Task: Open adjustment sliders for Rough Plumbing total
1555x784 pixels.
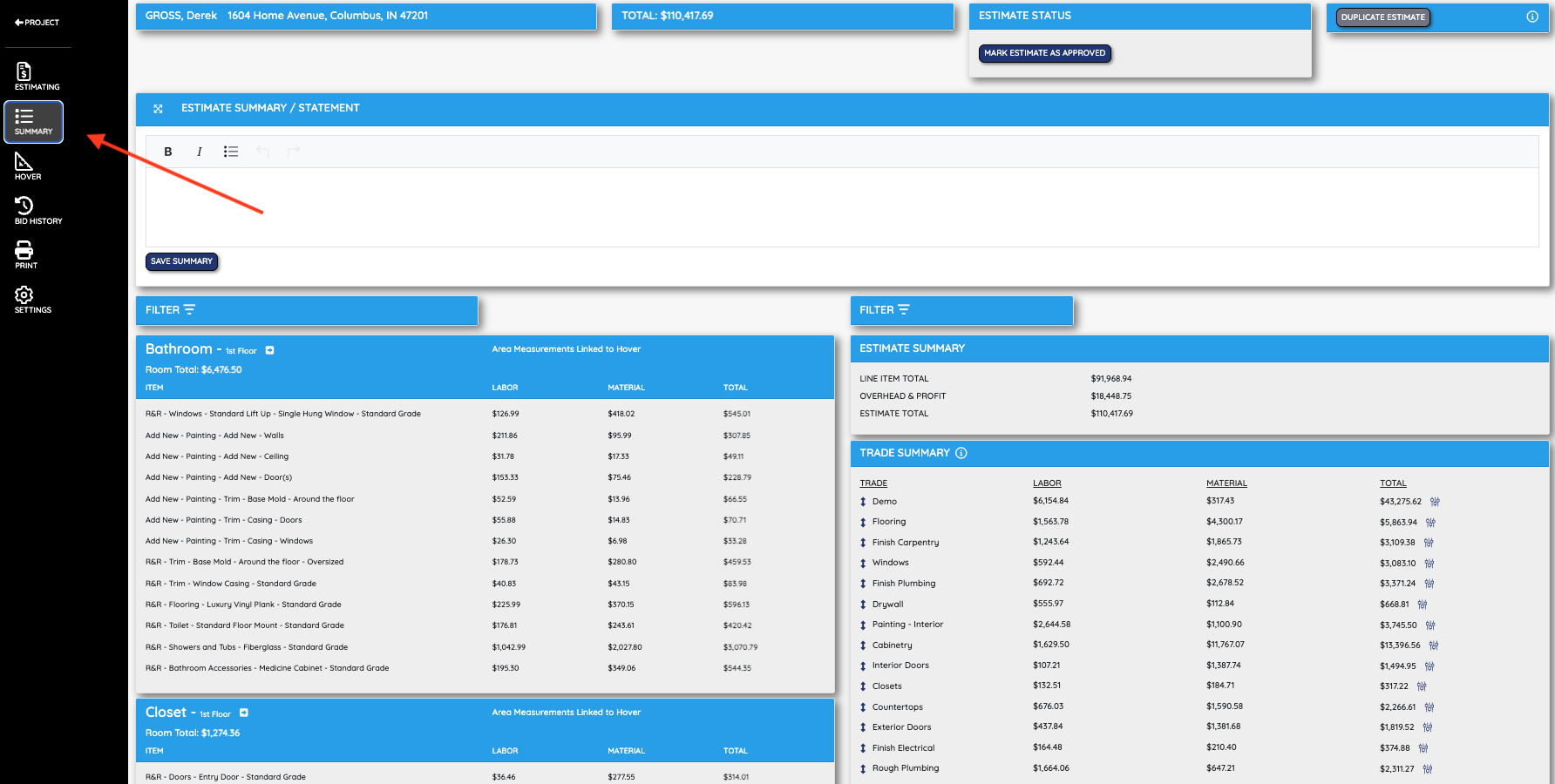Action: point(1428,769)
